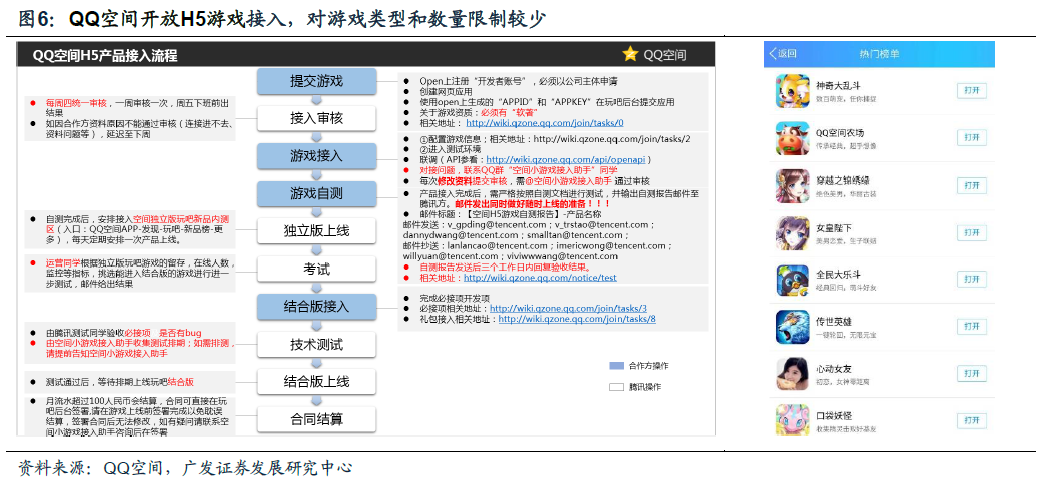Click the QQ空间H5产品接入流程 title
This screenshot has width=1045, height=485.
click(105, 55)
